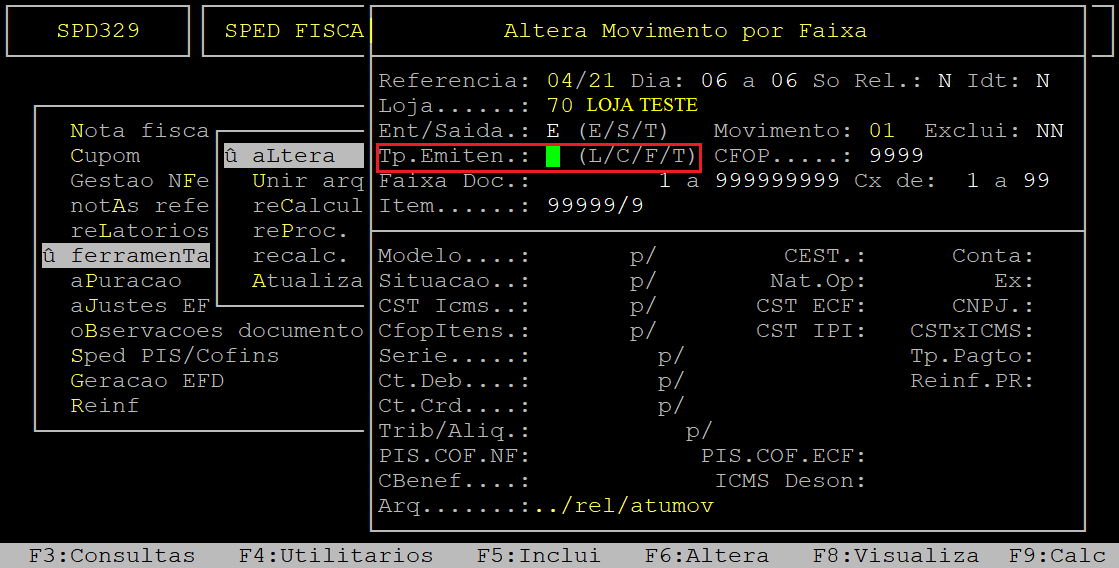Viewport: 1119px width, 568px height.
Task: Click F5:Inclui function key label
Action: 539,556
